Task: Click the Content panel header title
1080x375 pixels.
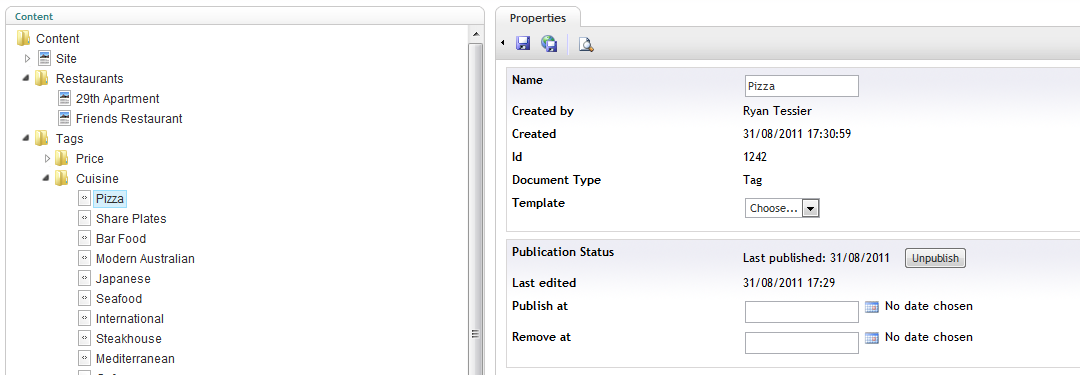Action: click(x=34, y=16)
